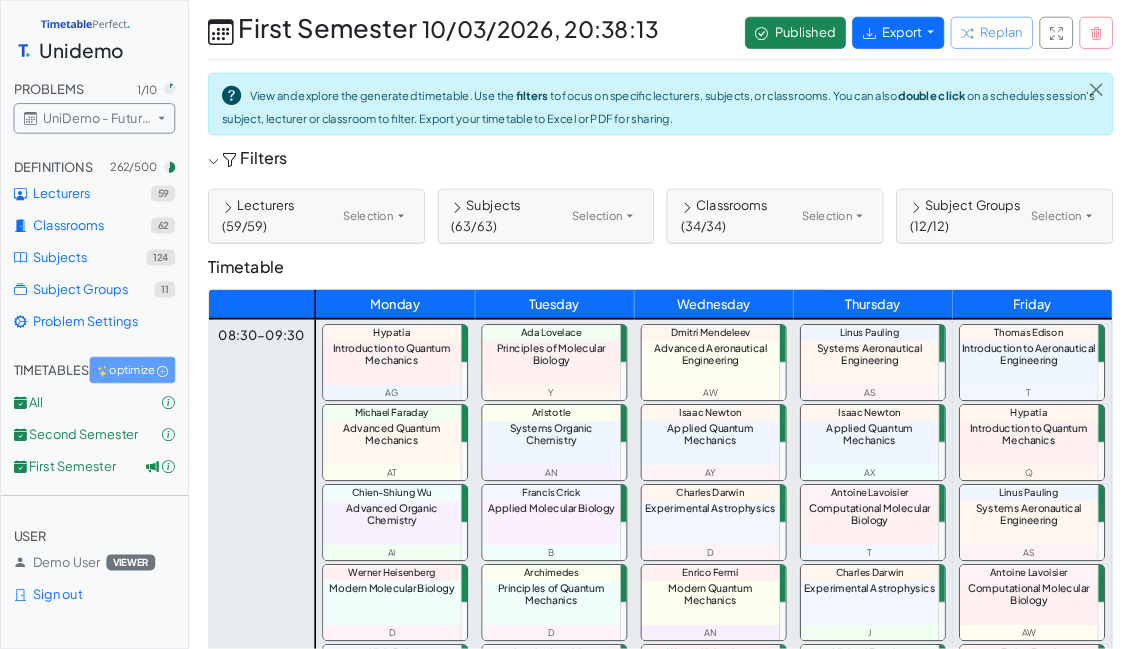Click the Wednesday column header

pyautogui.click(x=713, y=305)
